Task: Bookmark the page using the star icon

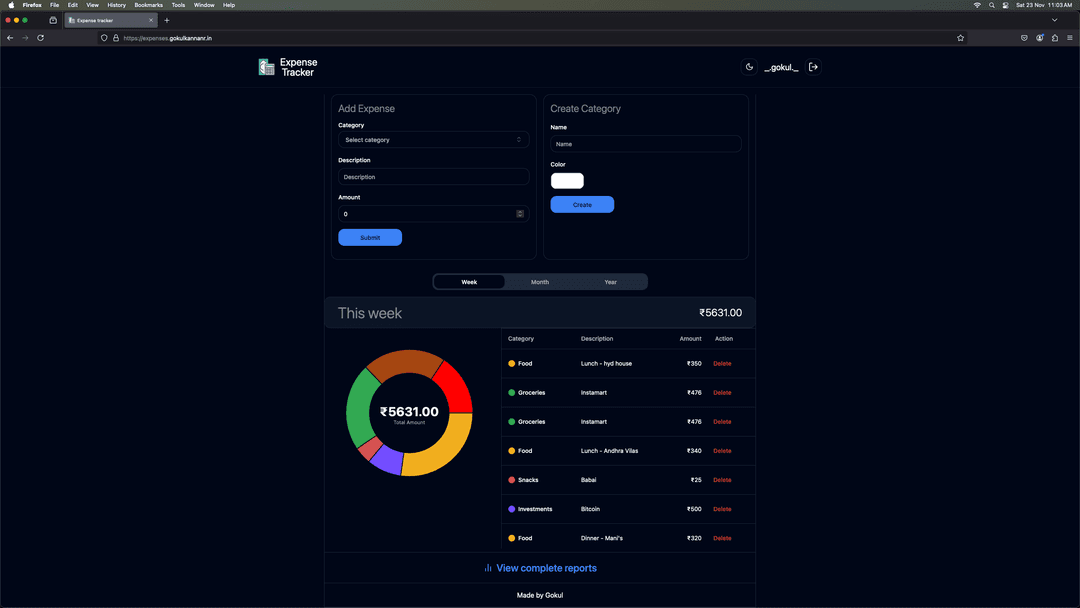Action: coord(960,37)
